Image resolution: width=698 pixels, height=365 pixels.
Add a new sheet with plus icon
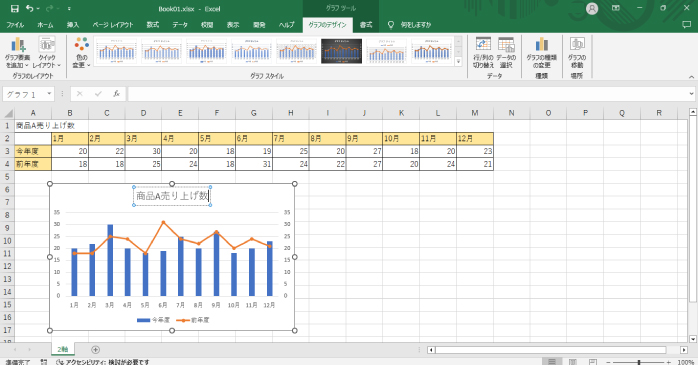click(x=95, y=350)
